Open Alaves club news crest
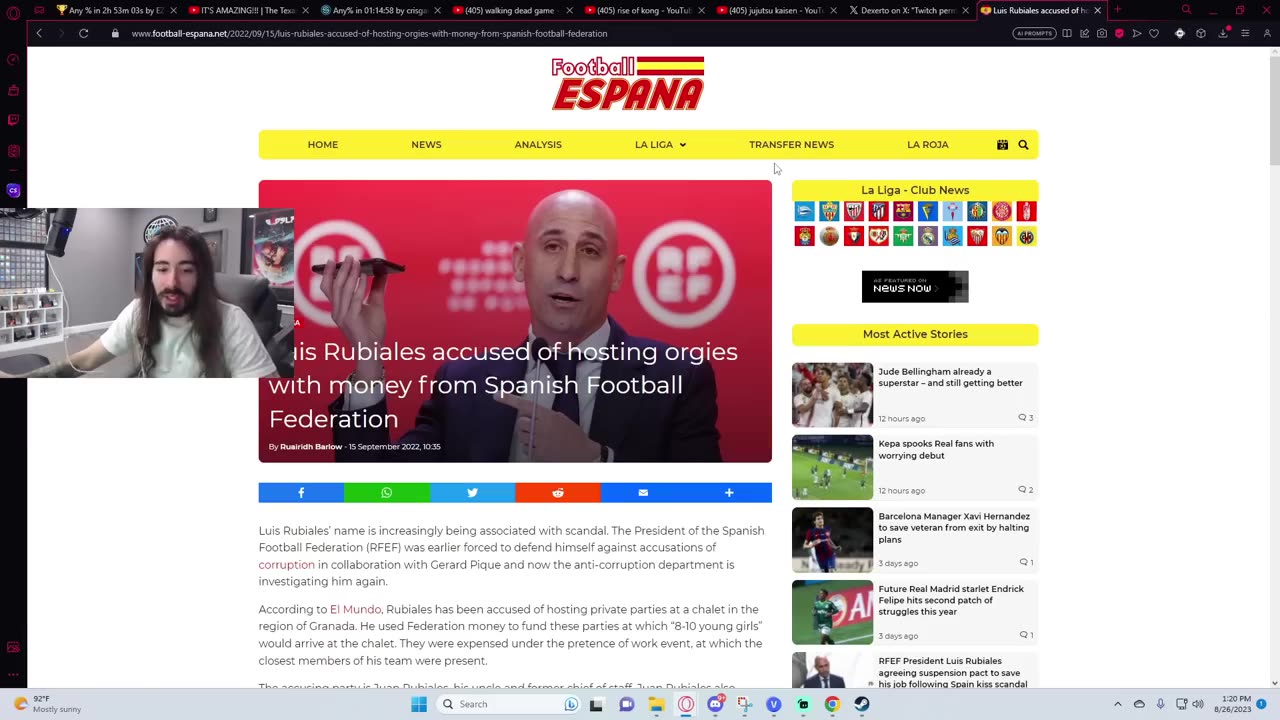The width and height of the screenshot is (1280, 720). click(x=805, y=211)
